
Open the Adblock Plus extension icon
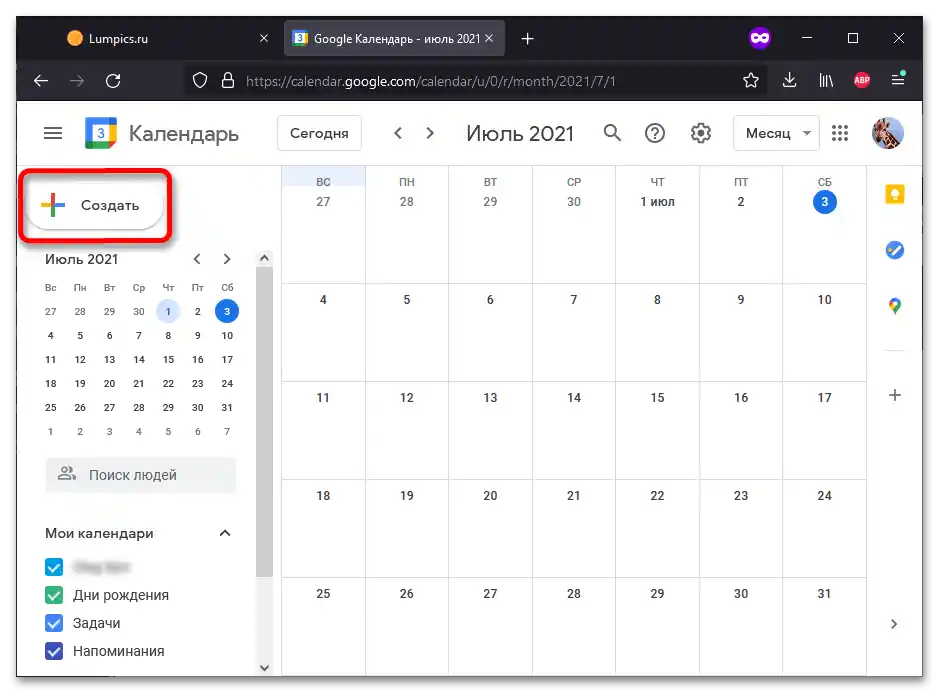coord(862,80)
